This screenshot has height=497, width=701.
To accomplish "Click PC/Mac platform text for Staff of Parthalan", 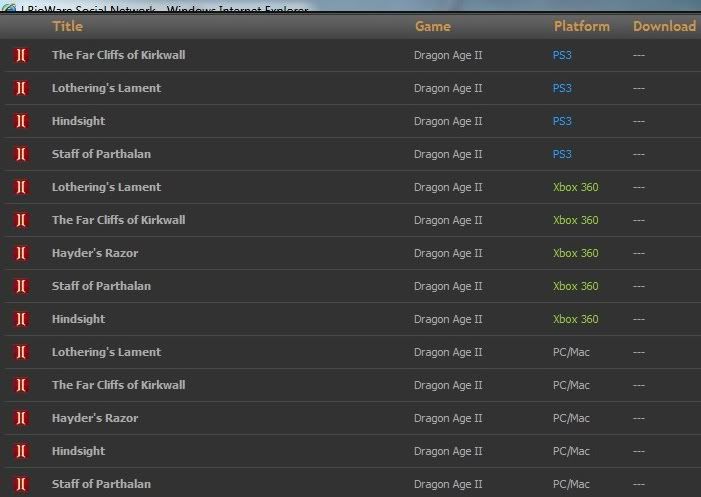I will pyautogui.click(x=571, y=484).
